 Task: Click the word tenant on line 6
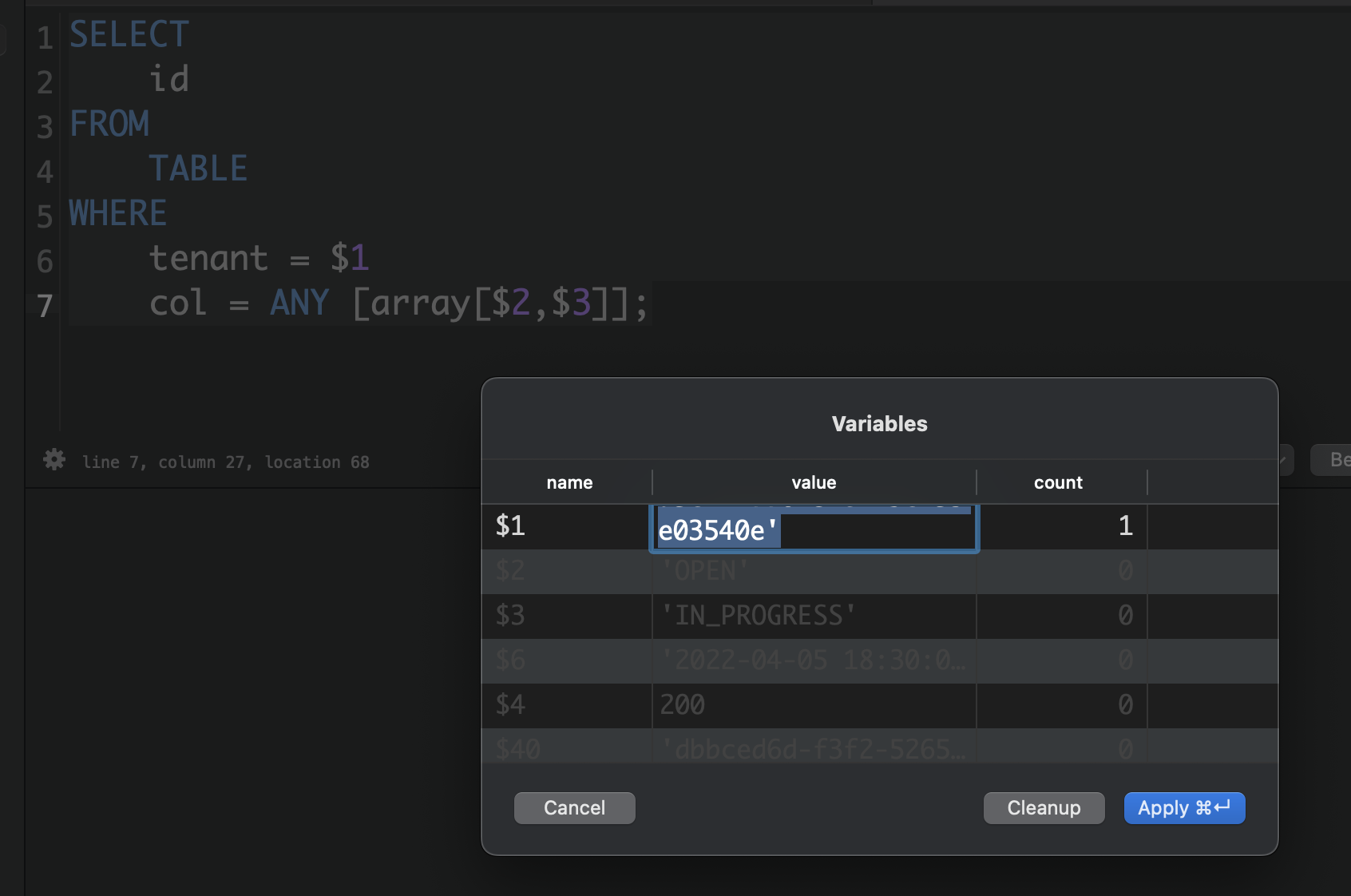click(208, 258)
